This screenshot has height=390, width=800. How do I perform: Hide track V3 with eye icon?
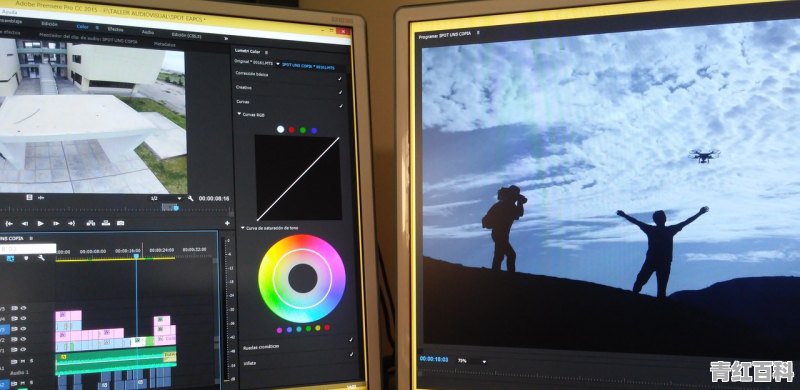(23, 329)
